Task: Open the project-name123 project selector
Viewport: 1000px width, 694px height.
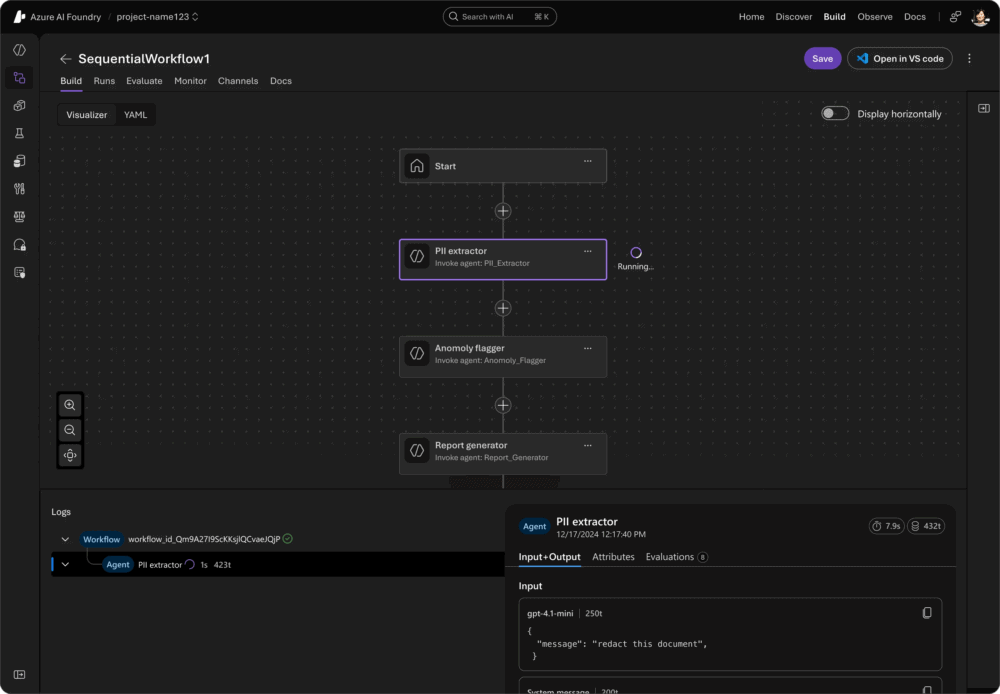Action: point(158,17)
